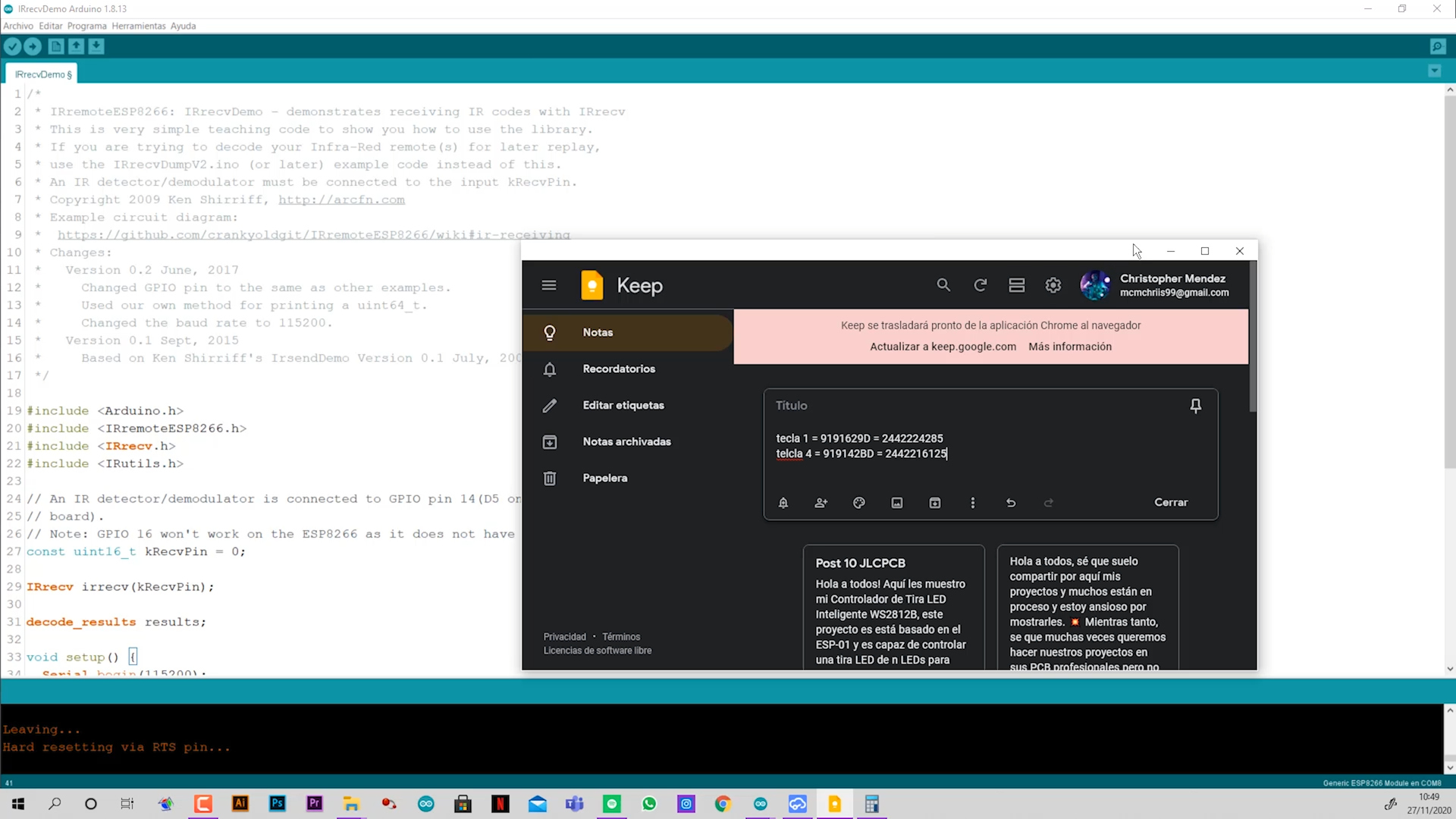The image size is (1456, 819).
Task: Open a sketch with the Open icon
Action: (x=77, y=46)
